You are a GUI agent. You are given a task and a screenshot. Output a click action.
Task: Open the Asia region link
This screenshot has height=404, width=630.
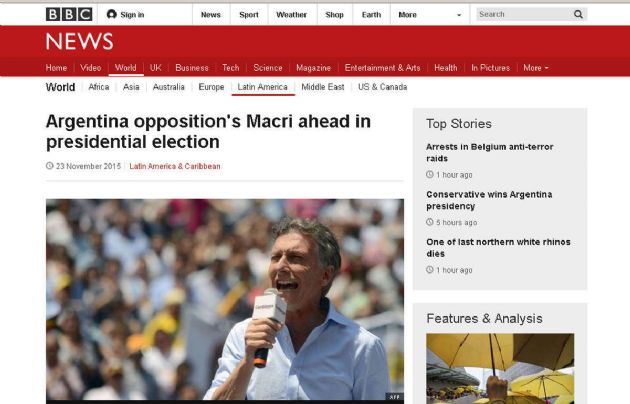131,87
